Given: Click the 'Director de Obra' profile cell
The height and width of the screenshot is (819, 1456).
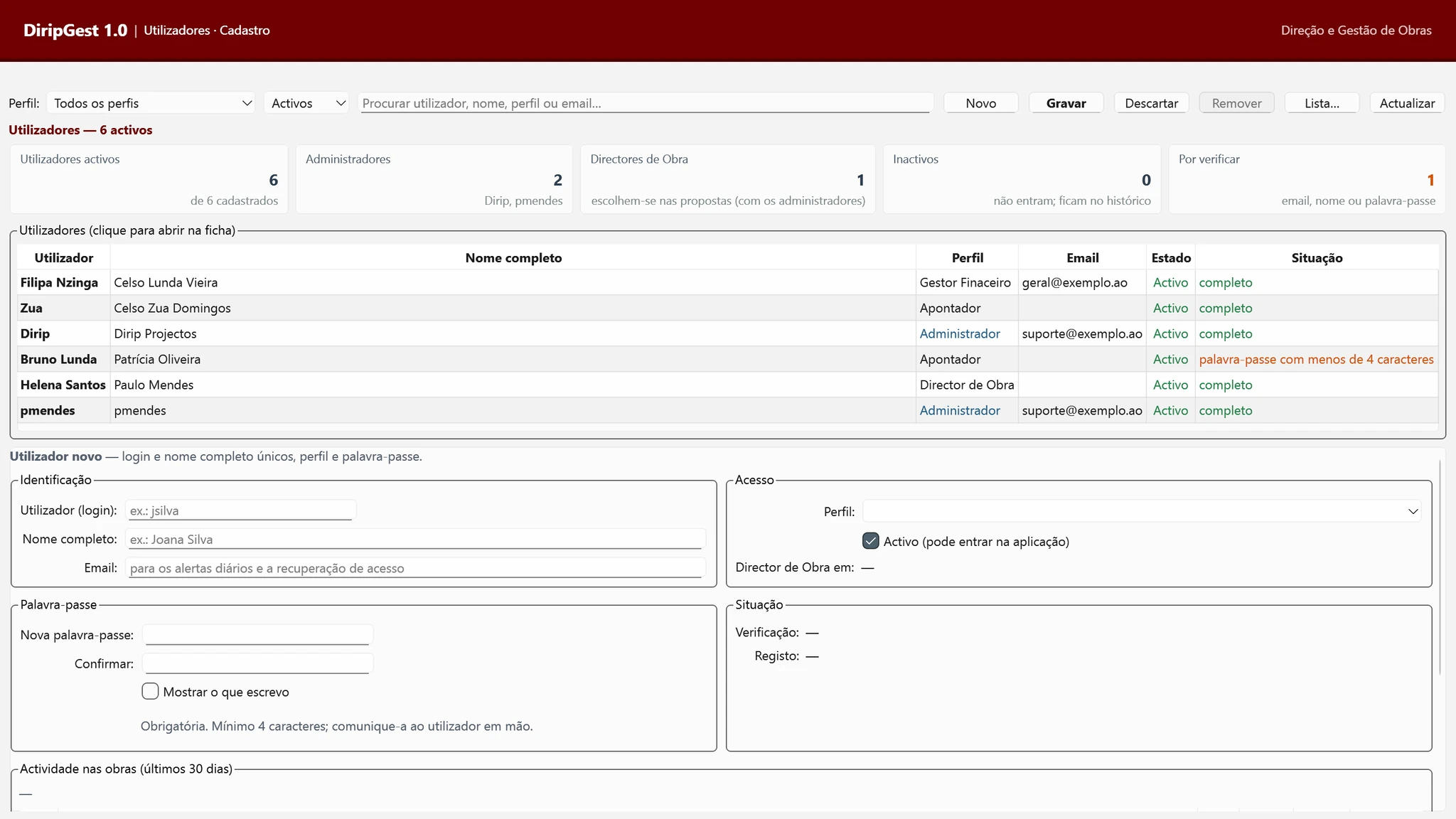Looking at the screenshot, I should tap(967, 385).
